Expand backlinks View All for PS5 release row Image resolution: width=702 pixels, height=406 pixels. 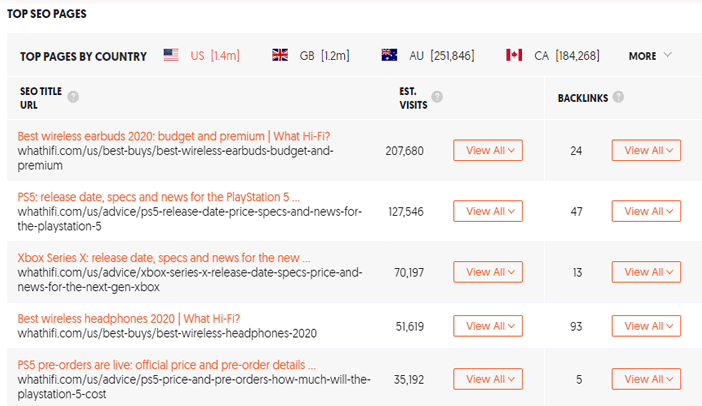pyautogui.click(x=646, y=211)
